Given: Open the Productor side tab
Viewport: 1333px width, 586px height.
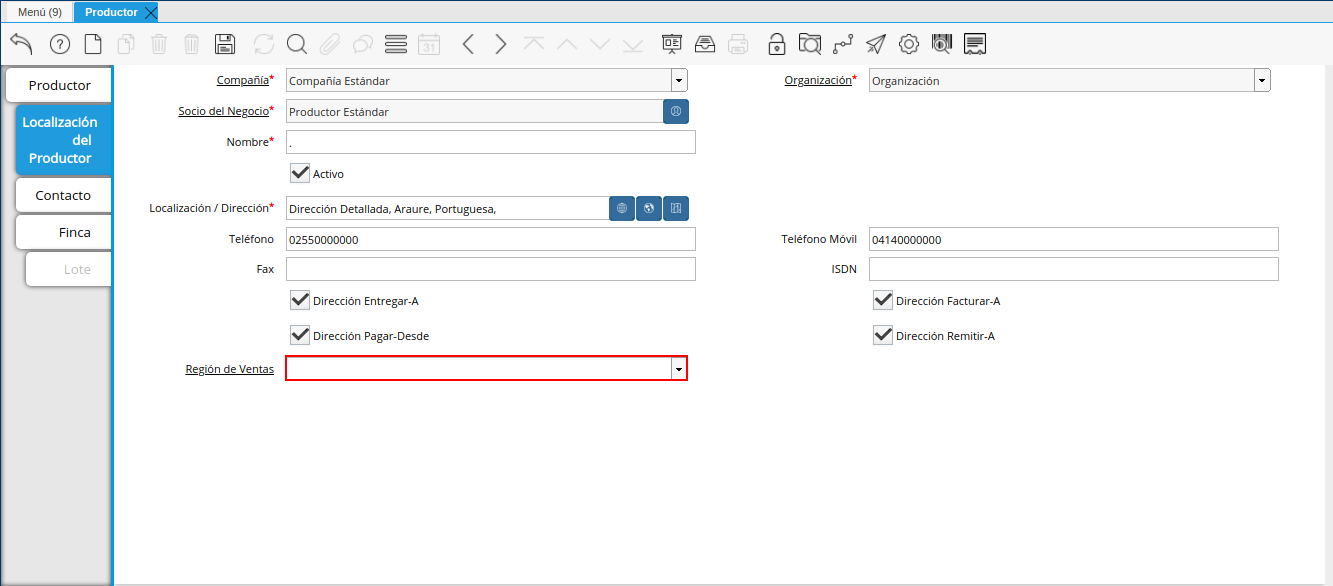Looking at the screenshot, I should [59, 85].
